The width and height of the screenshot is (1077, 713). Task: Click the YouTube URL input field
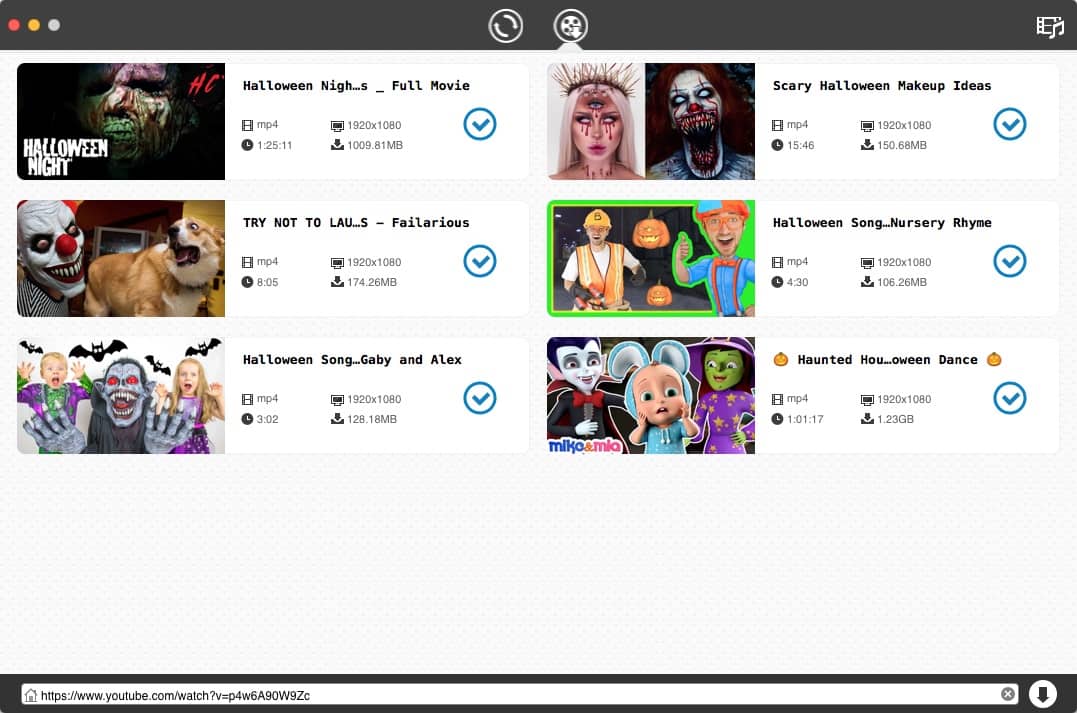point(520,694)
